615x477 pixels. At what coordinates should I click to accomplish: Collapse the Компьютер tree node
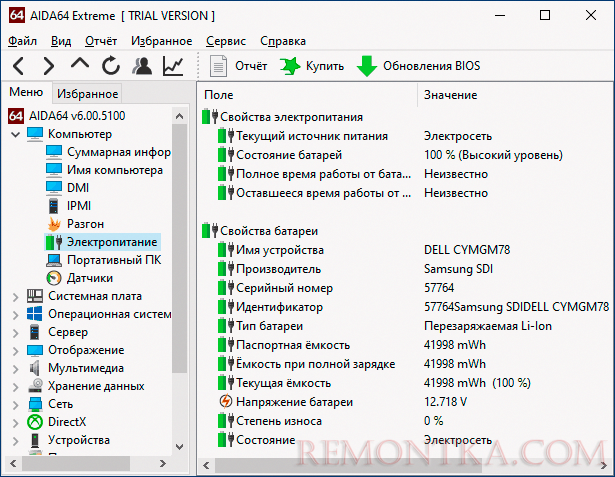coord(15,134)
